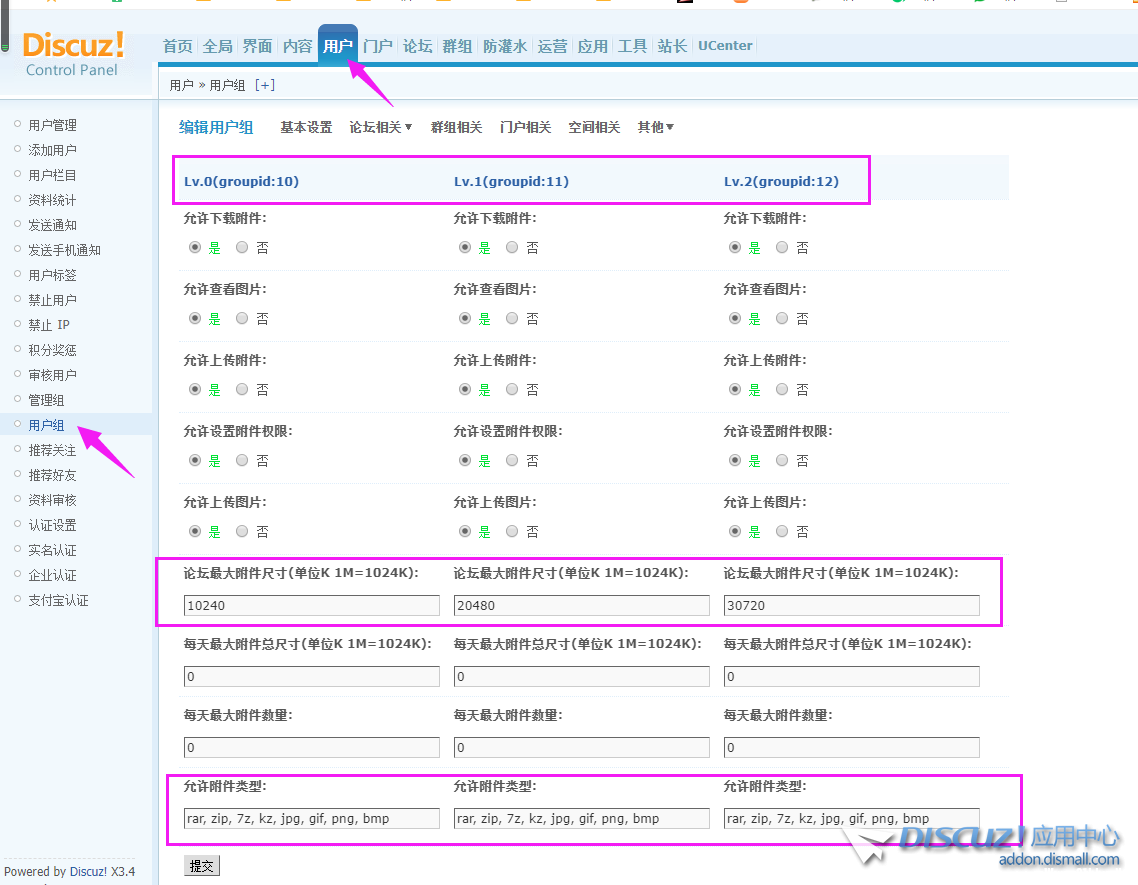This screenshot has height=885, width=1138.
Task: Open the 全局 top navigation tab
Action: (217, 46)
